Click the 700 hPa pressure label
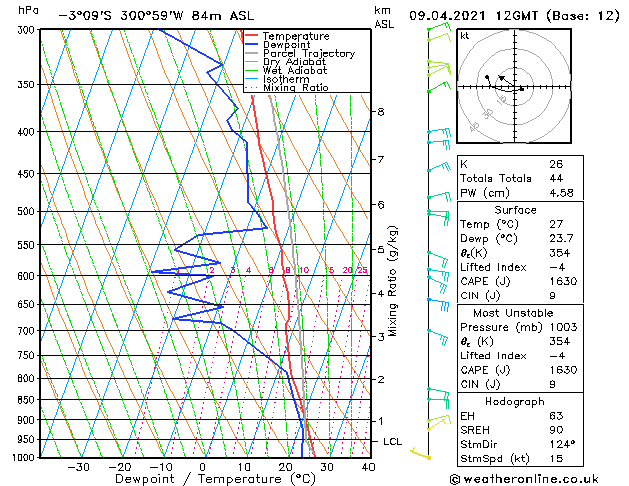Screen dimensions: 629x486 click(28, 331)
